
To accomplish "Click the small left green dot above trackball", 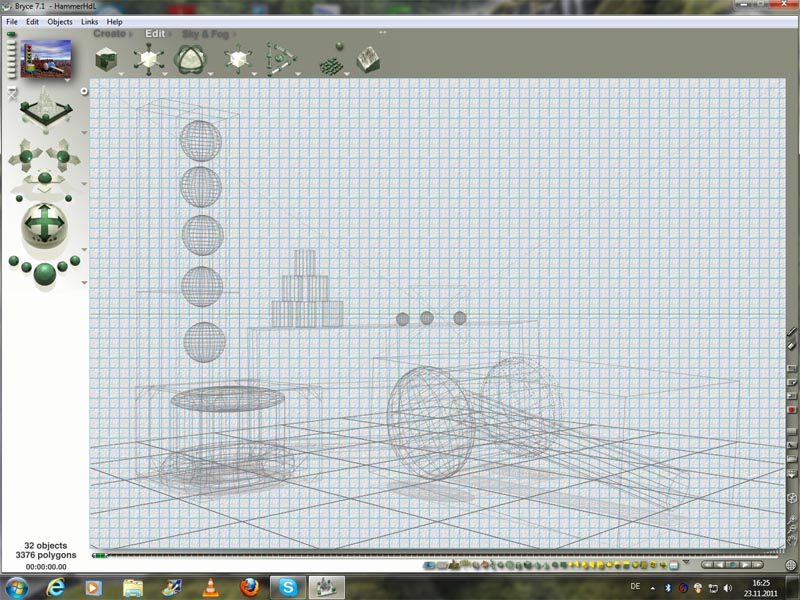I will tap(19, 198).
